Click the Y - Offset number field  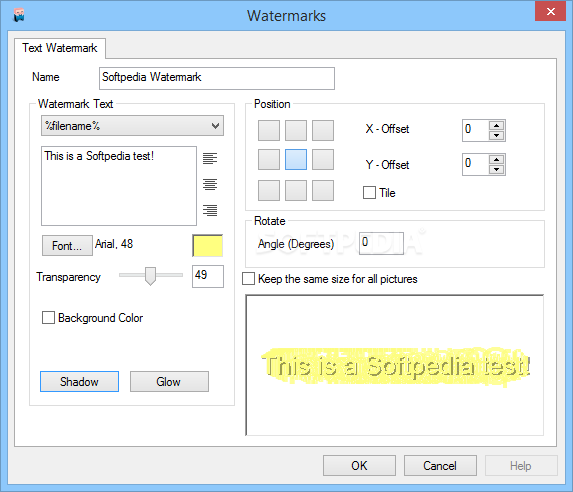pos(475,164)
